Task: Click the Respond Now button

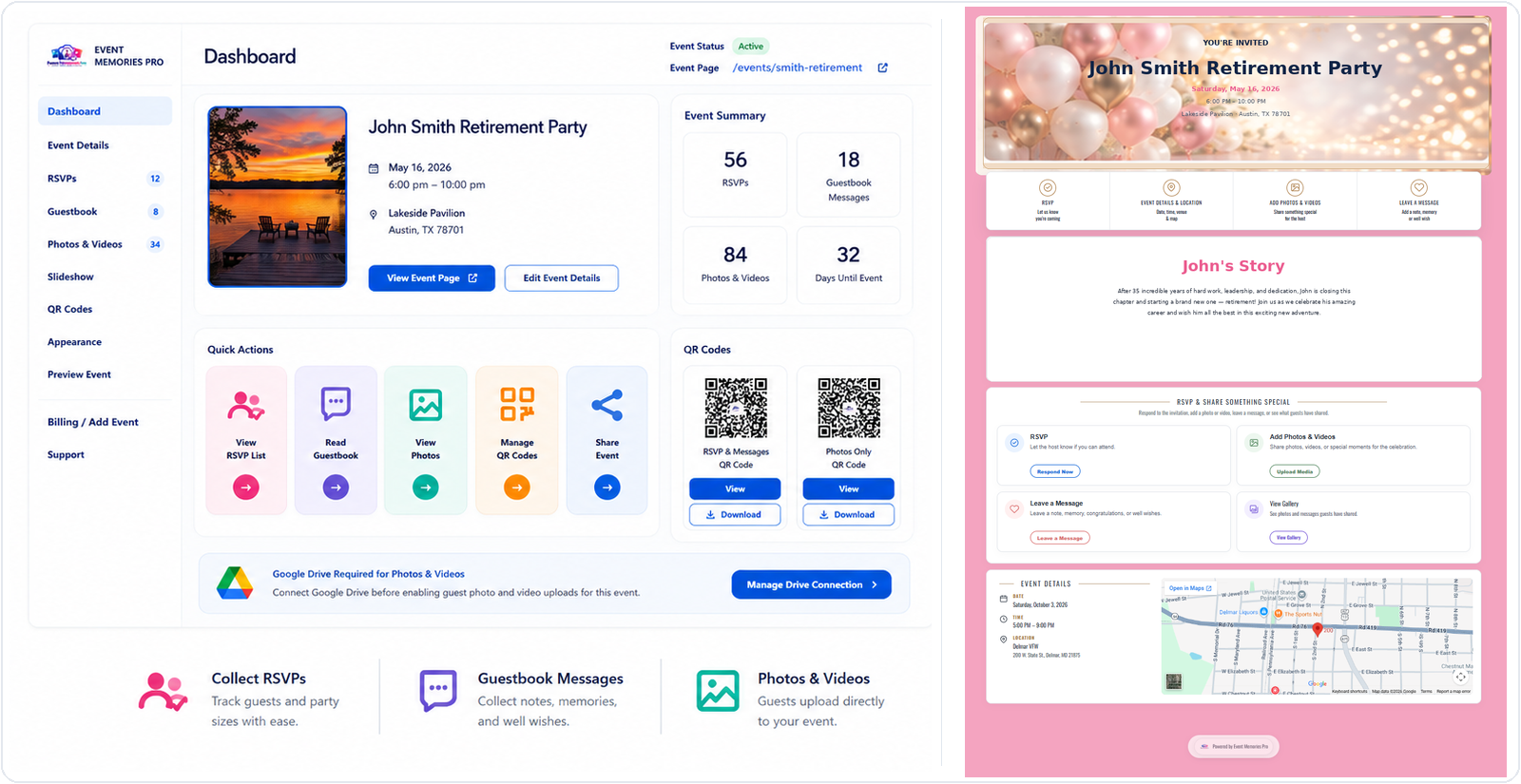Action: coord(1055,471)
